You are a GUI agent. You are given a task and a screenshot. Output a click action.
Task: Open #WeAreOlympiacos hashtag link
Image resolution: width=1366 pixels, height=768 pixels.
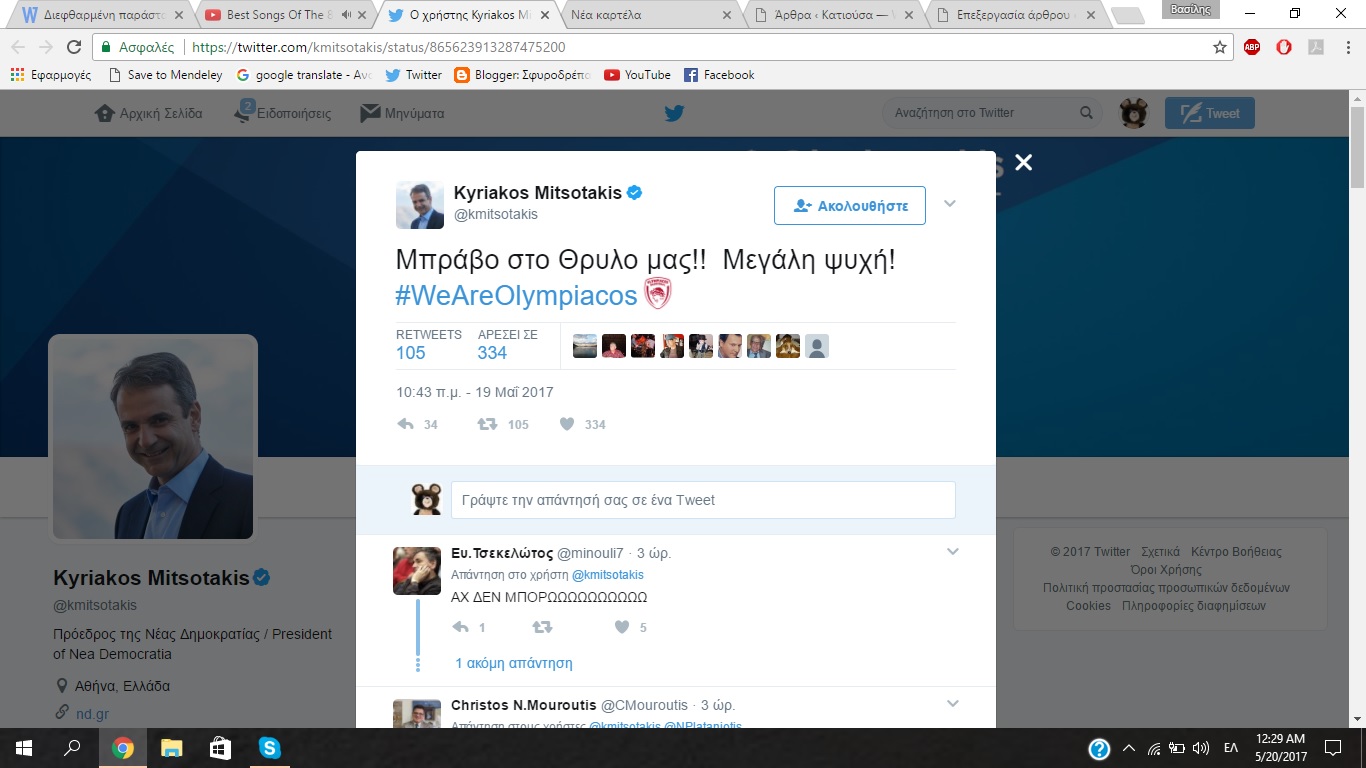[516, 295]
